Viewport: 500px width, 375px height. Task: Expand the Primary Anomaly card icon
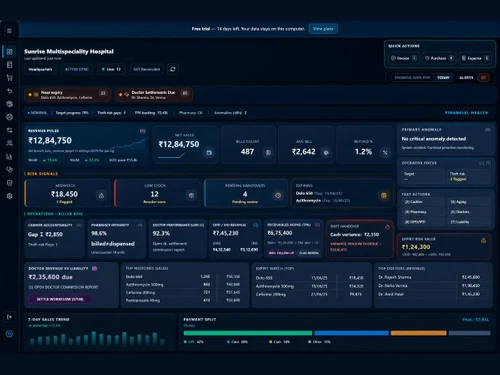pyautogui.click(x=487, y=130)
